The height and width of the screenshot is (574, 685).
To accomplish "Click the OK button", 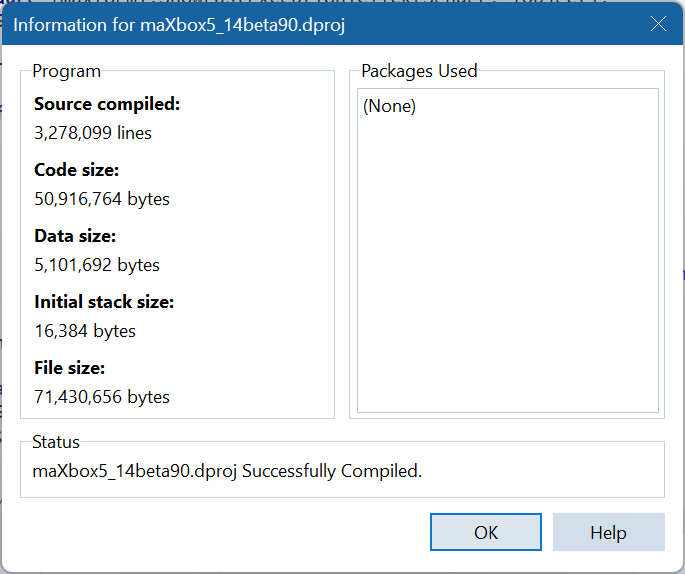I will click(486, 532).
